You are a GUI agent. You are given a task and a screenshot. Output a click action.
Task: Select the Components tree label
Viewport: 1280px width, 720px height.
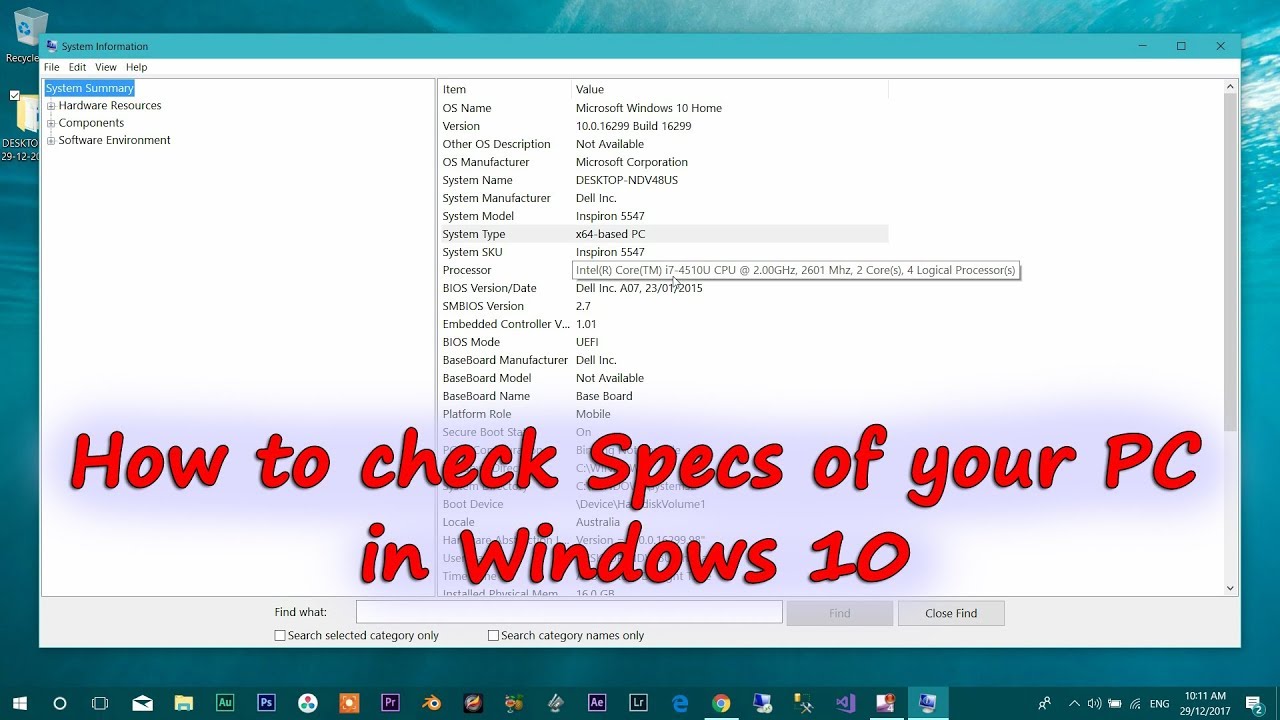[x=91, y=123]
